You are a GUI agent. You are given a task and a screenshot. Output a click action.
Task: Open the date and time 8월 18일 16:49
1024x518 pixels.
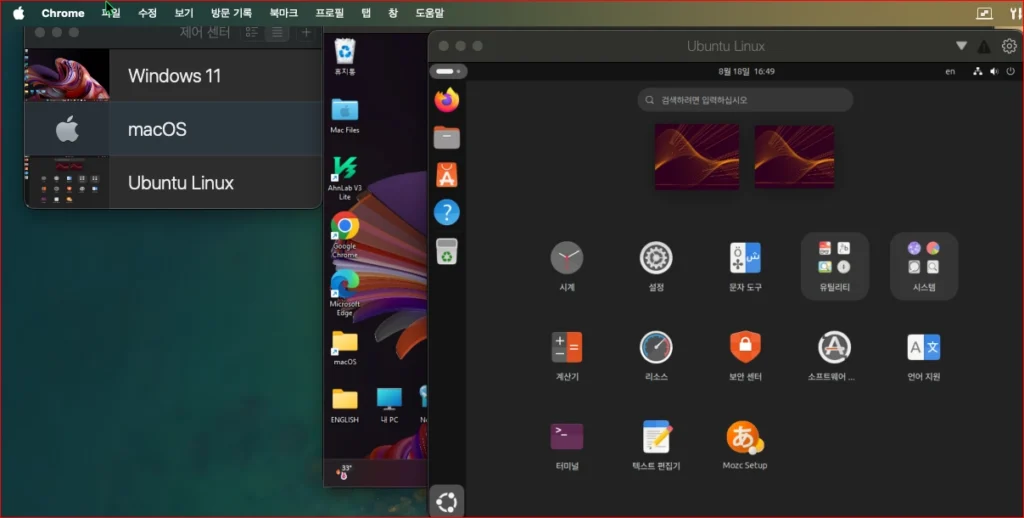746,71
